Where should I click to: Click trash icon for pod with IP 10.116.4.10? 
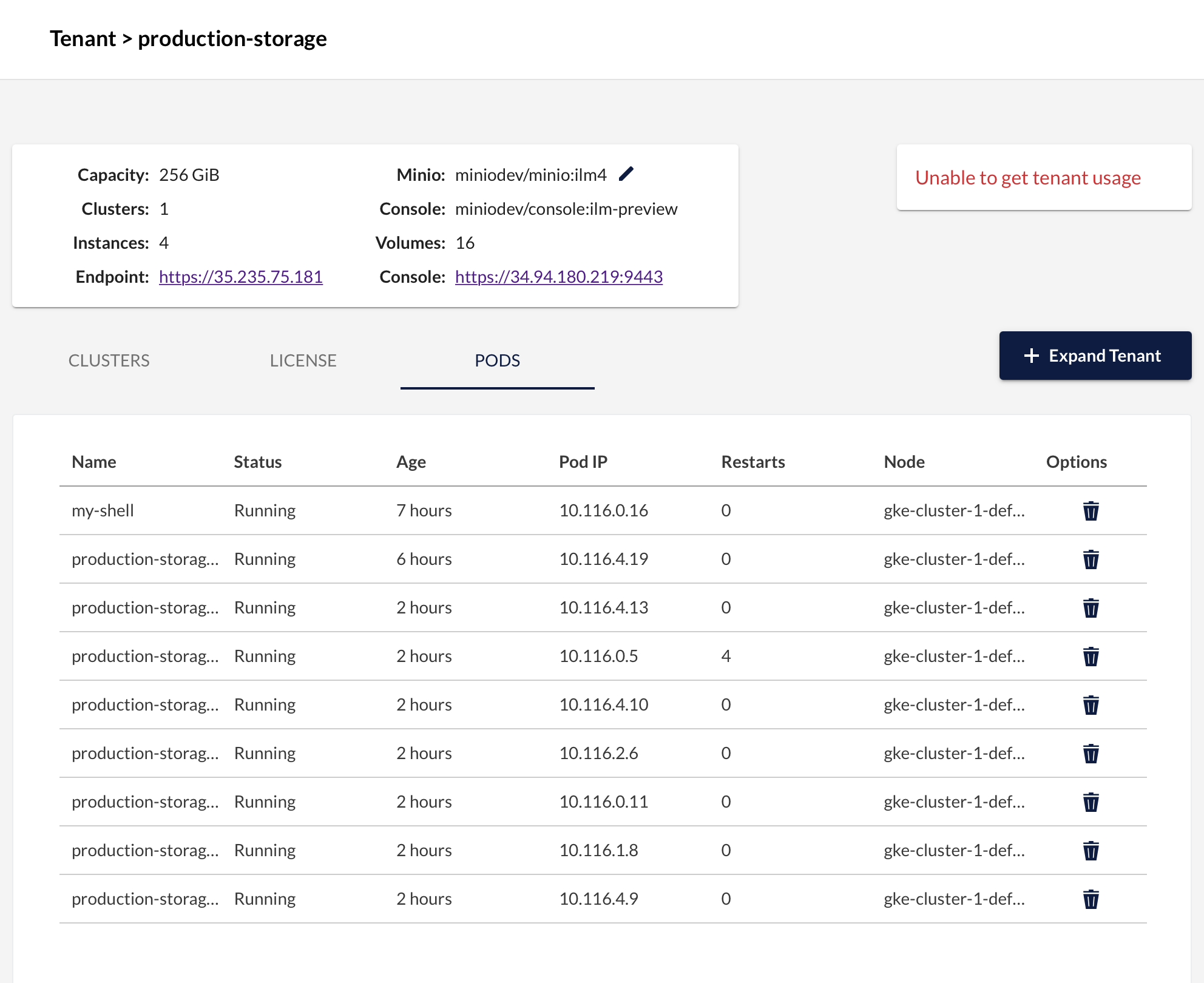1091,705
